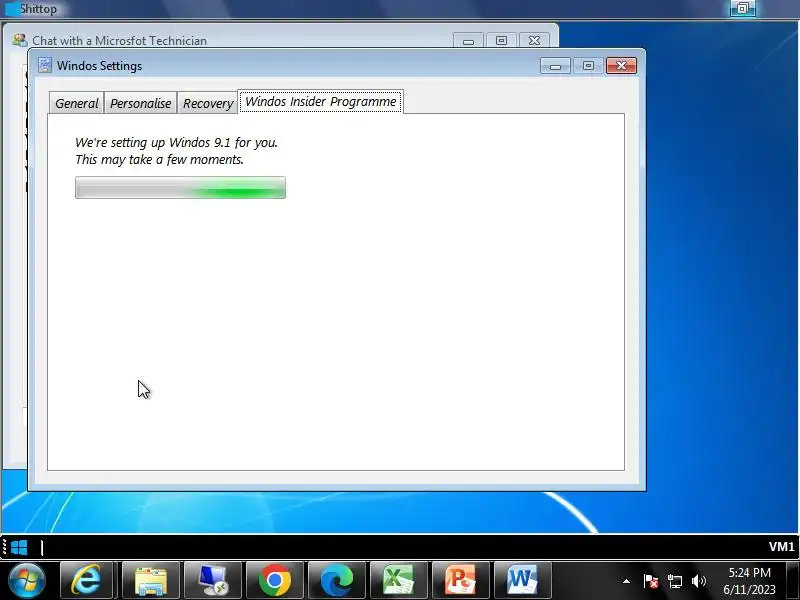Launch Google Chrome from the taskbar
800x600 pixels.
click(x=274, y=581)
